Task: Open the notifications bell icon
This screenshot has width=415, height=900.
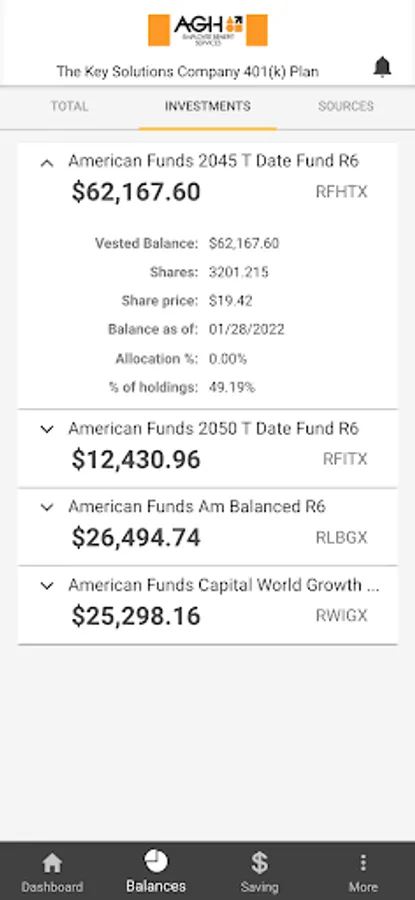Action: [x=382, y=68]
